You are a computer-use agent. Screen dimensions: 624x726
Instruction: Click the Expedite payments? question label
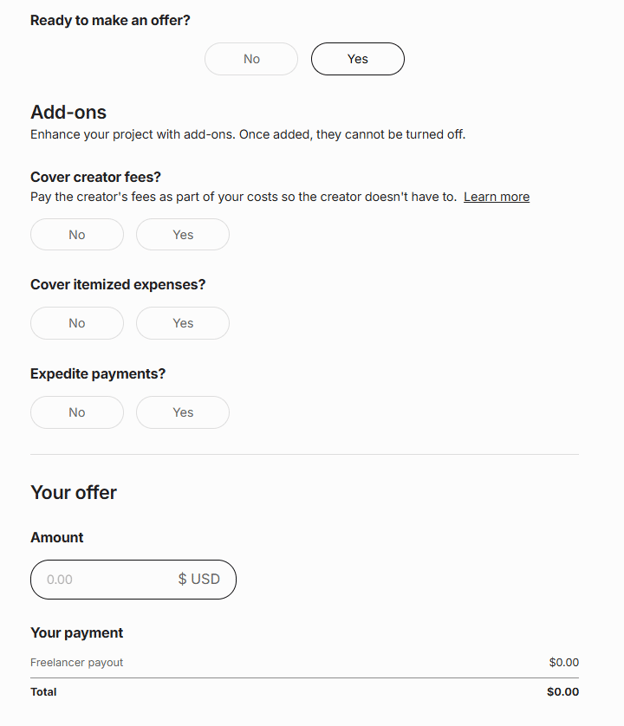[x=98, y=374]
